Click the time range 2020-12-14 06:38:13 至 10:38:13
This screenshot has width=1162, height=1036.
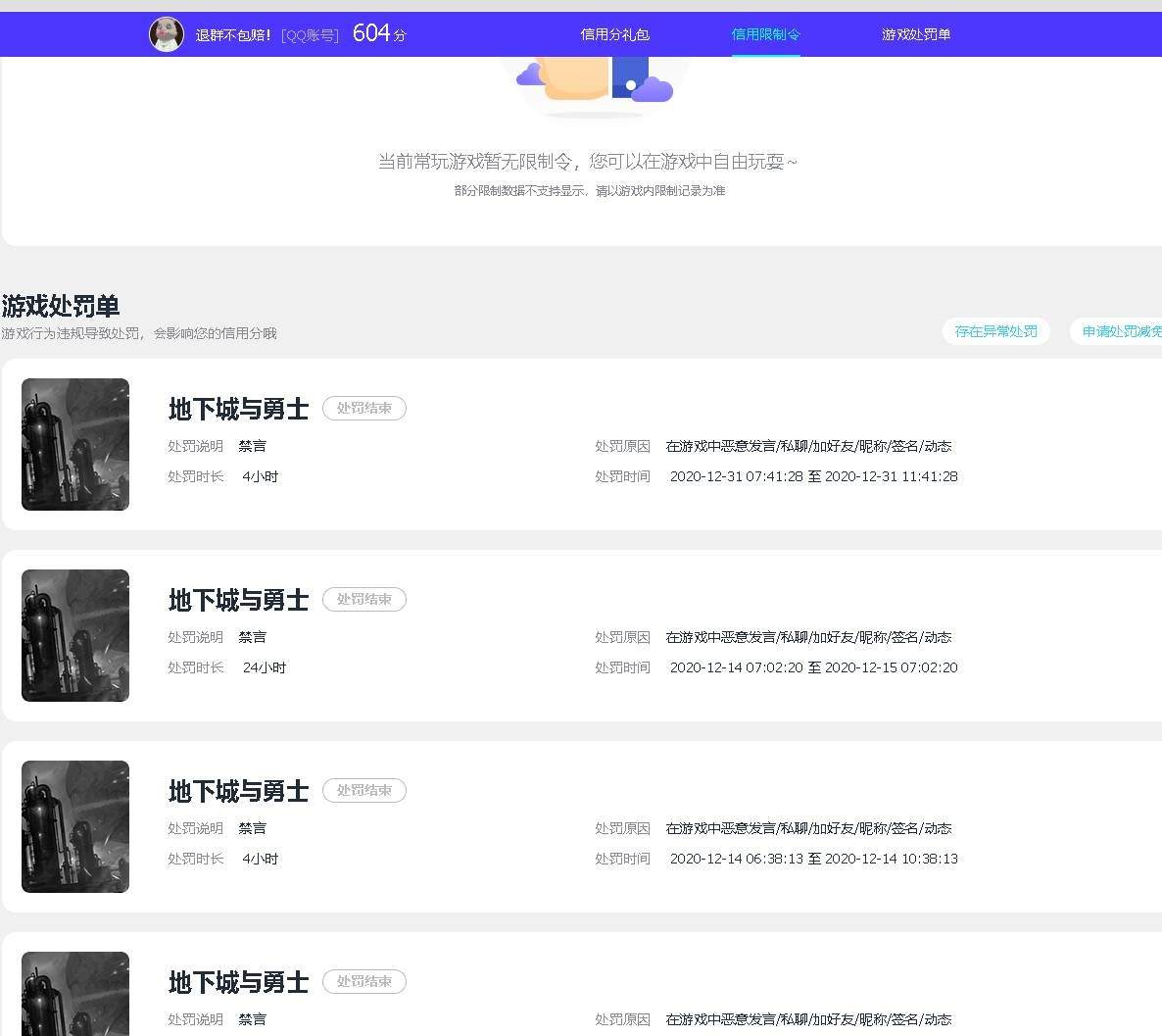pyautogui.click(x=814, y=860)
